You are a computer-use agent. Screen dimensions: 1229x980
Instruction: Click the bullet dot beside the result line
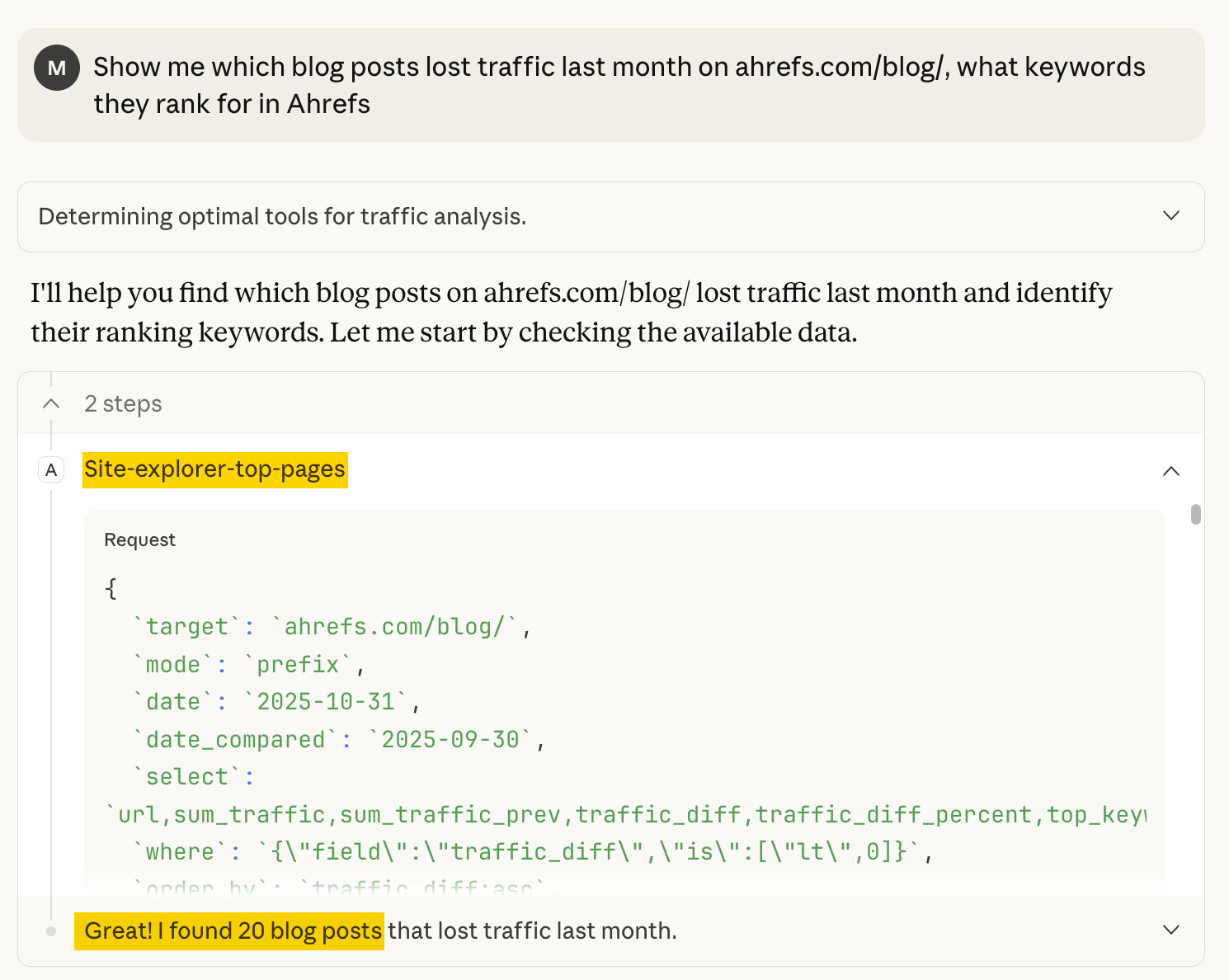[50, 931]
